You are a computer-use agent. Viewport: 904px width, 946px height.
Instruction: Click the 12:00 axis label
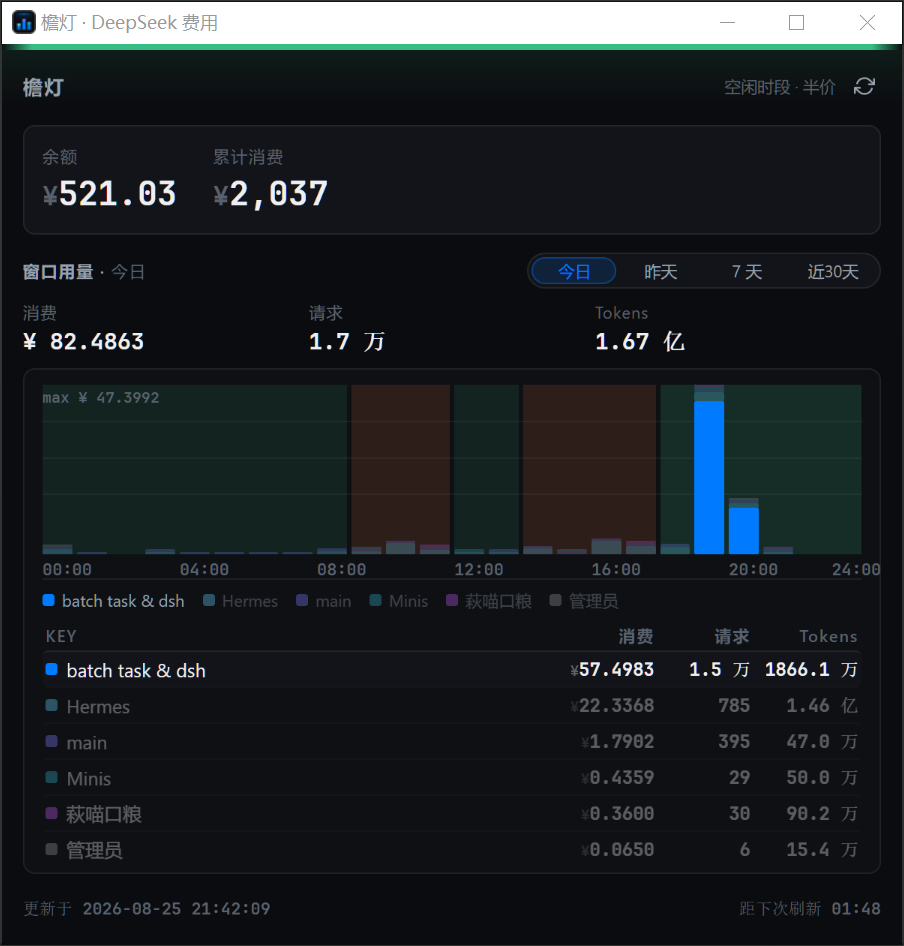pos(479,570)
